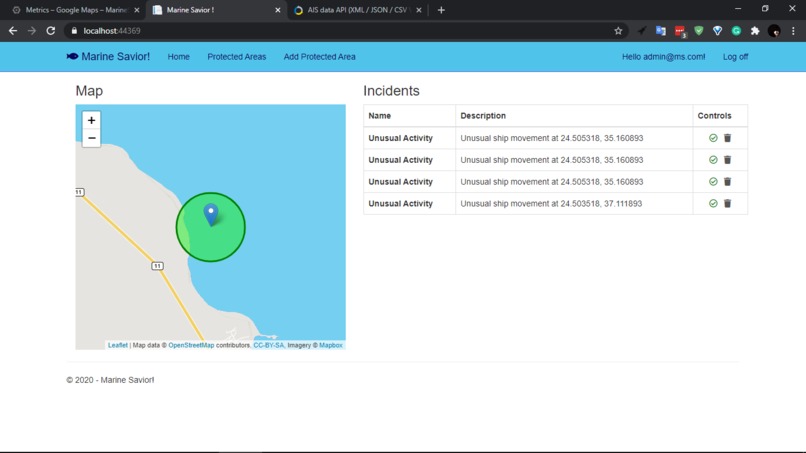Close the Metrics Google Maps tab

click(137, 10)
